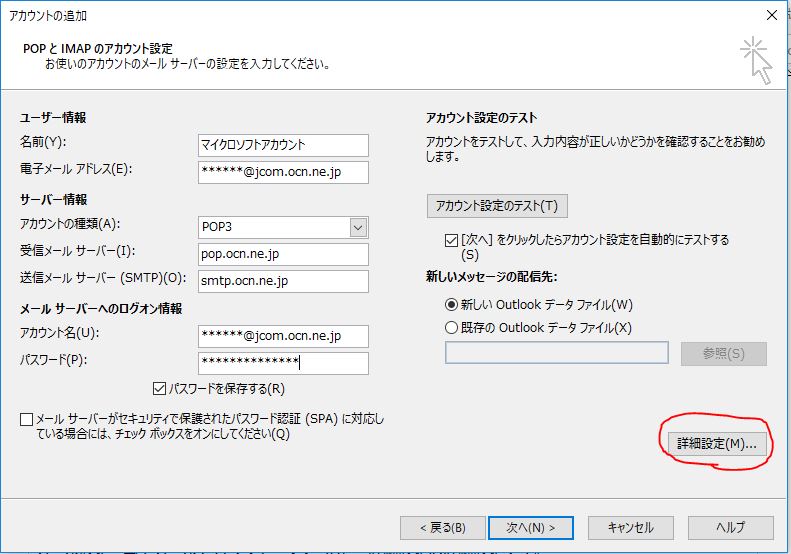Click the POP と IMAP のアカウント設定 title
The width and height of the screenshot is (791, 554).
(x=98, y=49)
